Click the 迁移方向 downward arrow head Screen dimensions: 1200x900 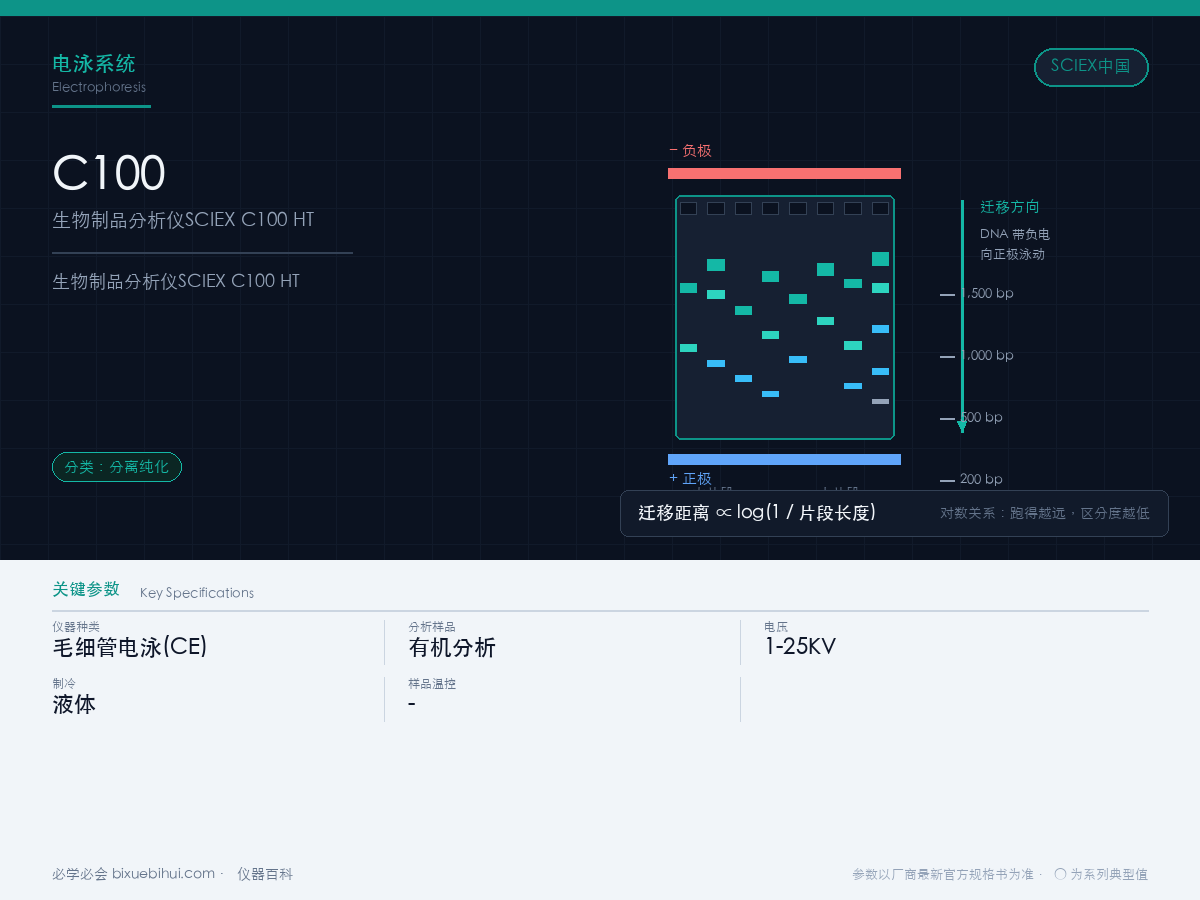962,426
